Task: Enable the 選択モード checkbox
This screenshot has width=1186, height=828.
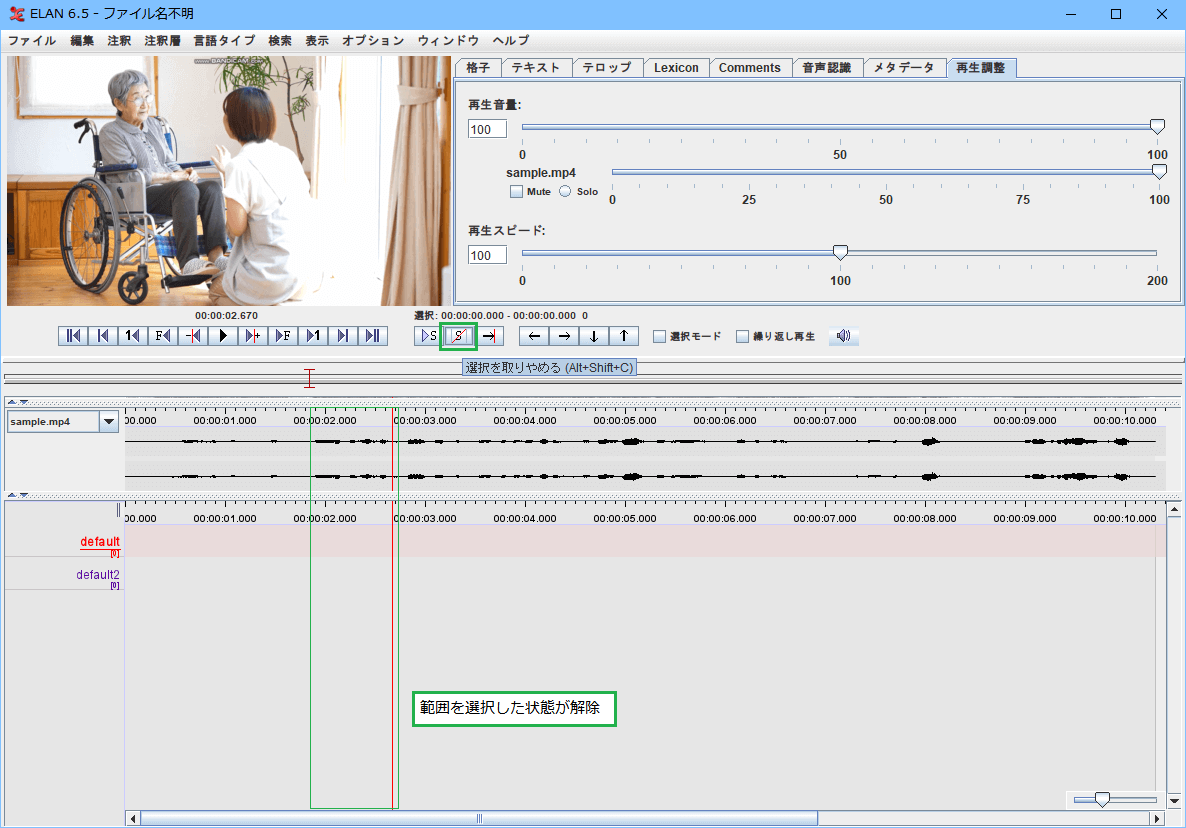Action: click(660, 337)
